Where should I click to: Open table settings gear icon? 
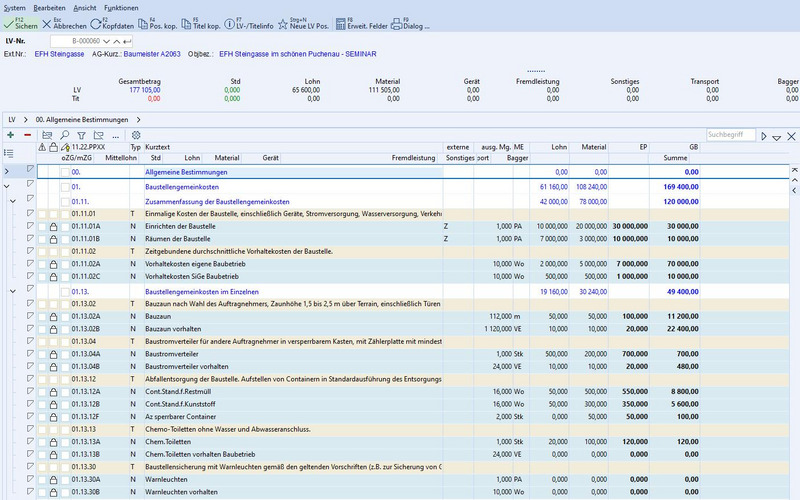[136, 135]
